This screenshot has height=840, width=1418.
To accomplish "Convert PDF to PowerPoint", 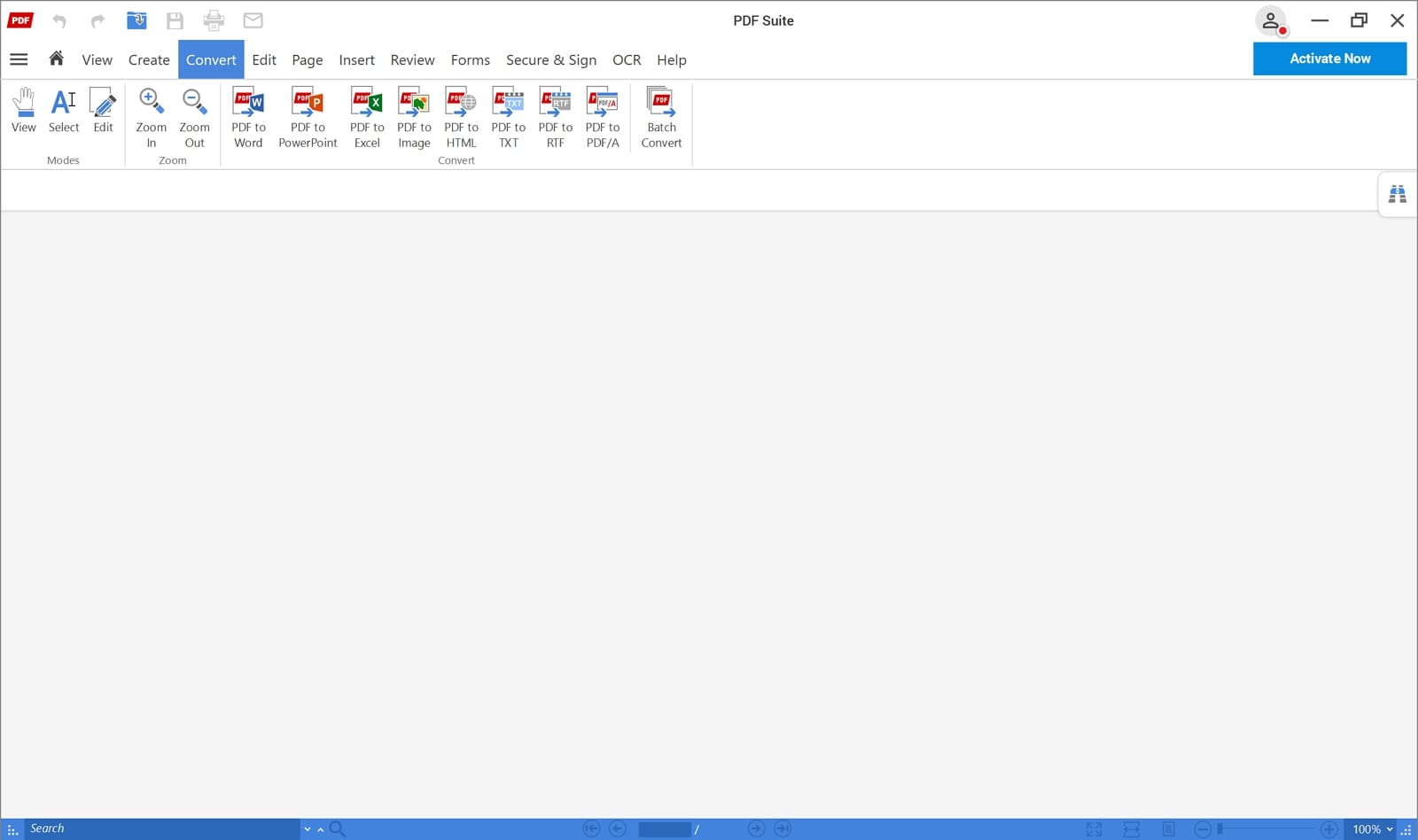I will 308,118.
